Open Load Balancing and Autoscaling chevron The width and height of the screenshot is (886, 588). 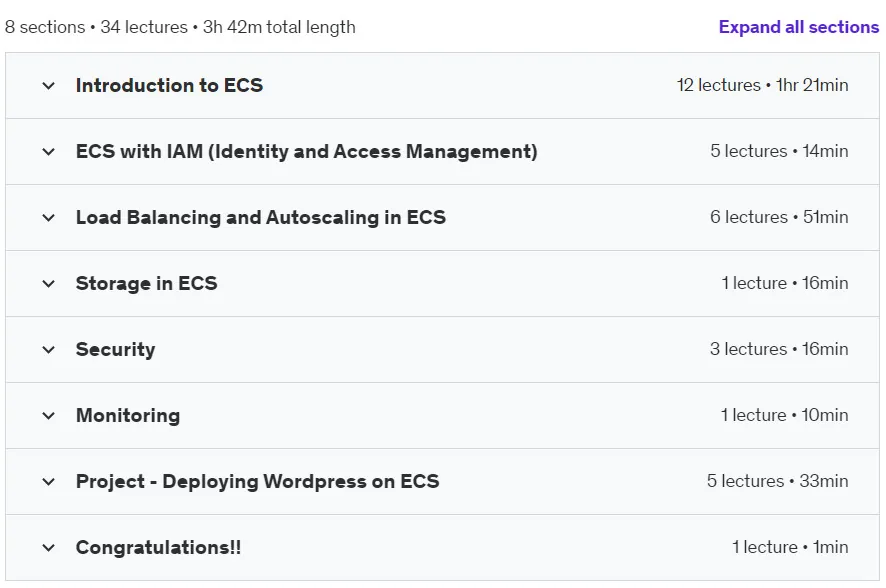(49, 218)
